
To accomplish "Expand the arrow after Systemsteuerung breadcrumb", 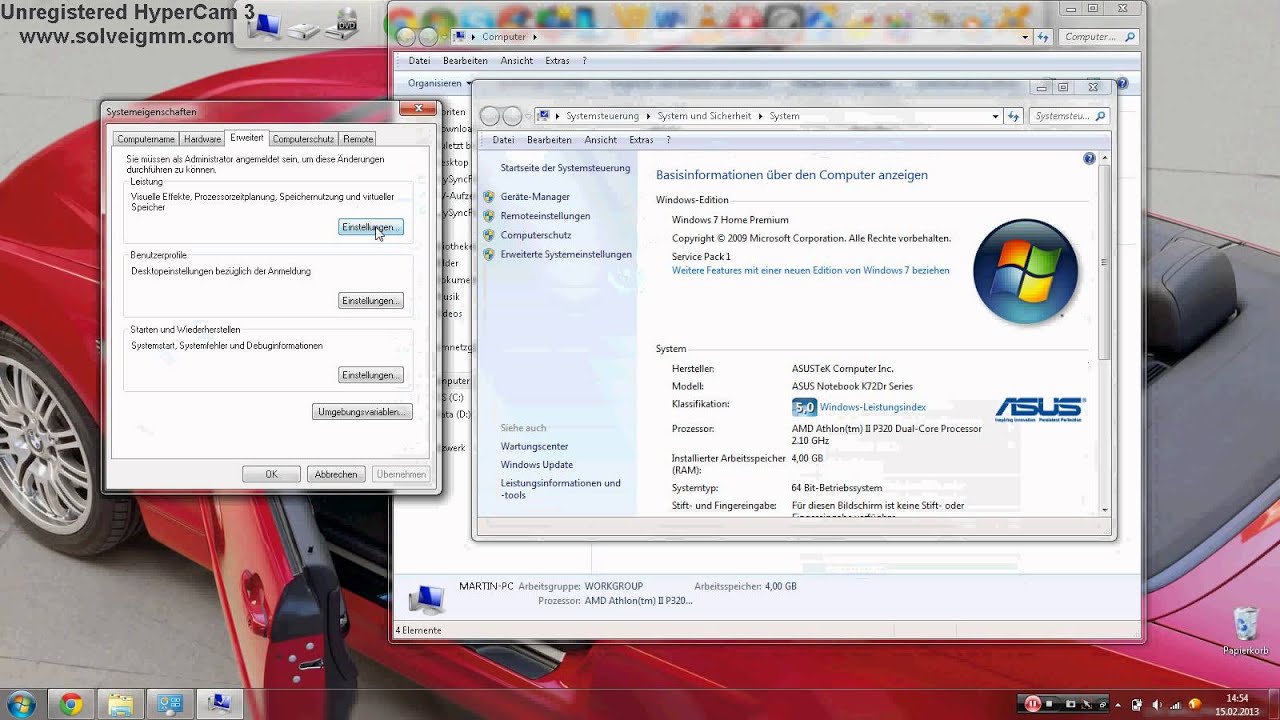I will [647, 116].
